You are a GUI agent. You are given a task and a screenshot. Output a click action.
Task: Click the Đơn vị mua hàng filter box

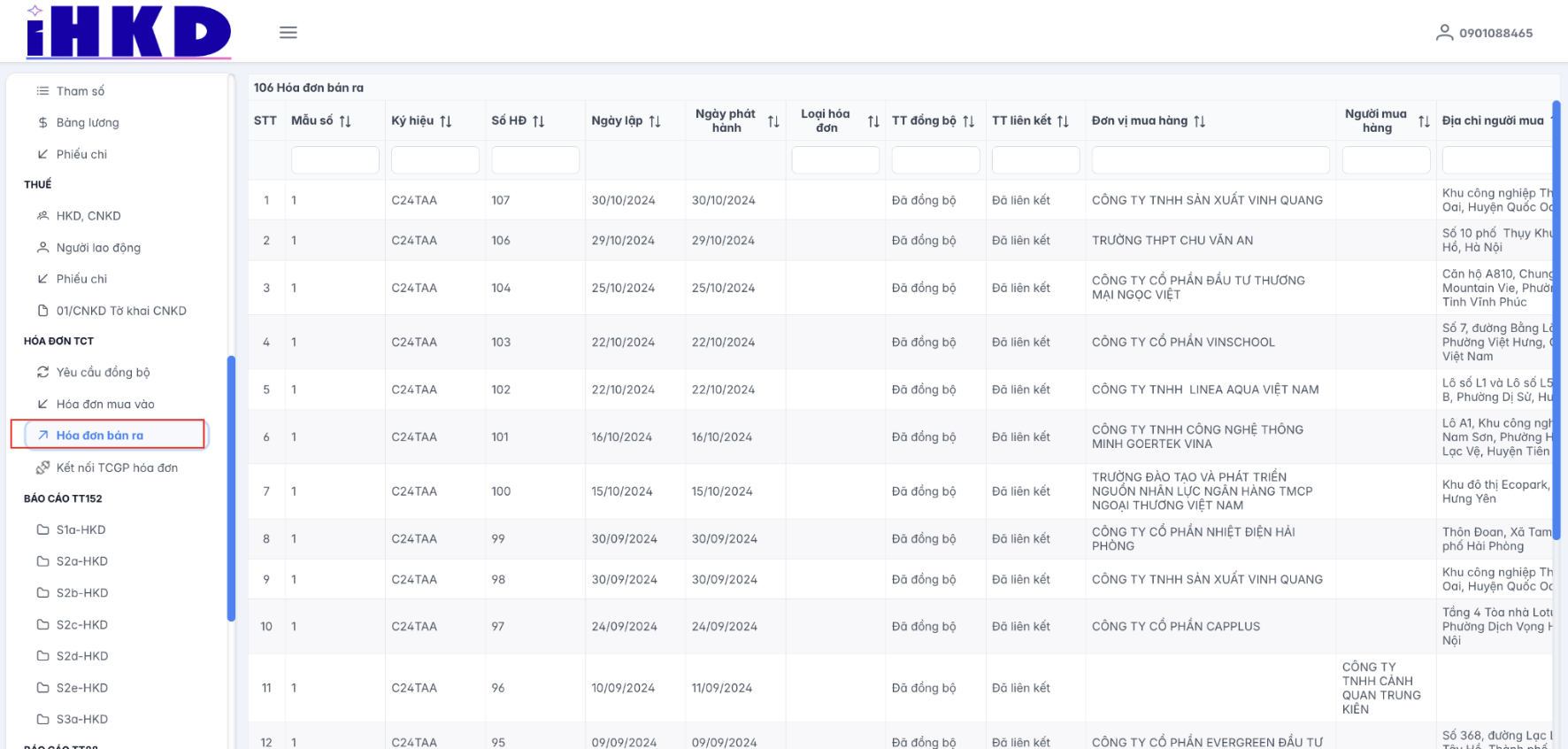click(x=1210, y=160)
